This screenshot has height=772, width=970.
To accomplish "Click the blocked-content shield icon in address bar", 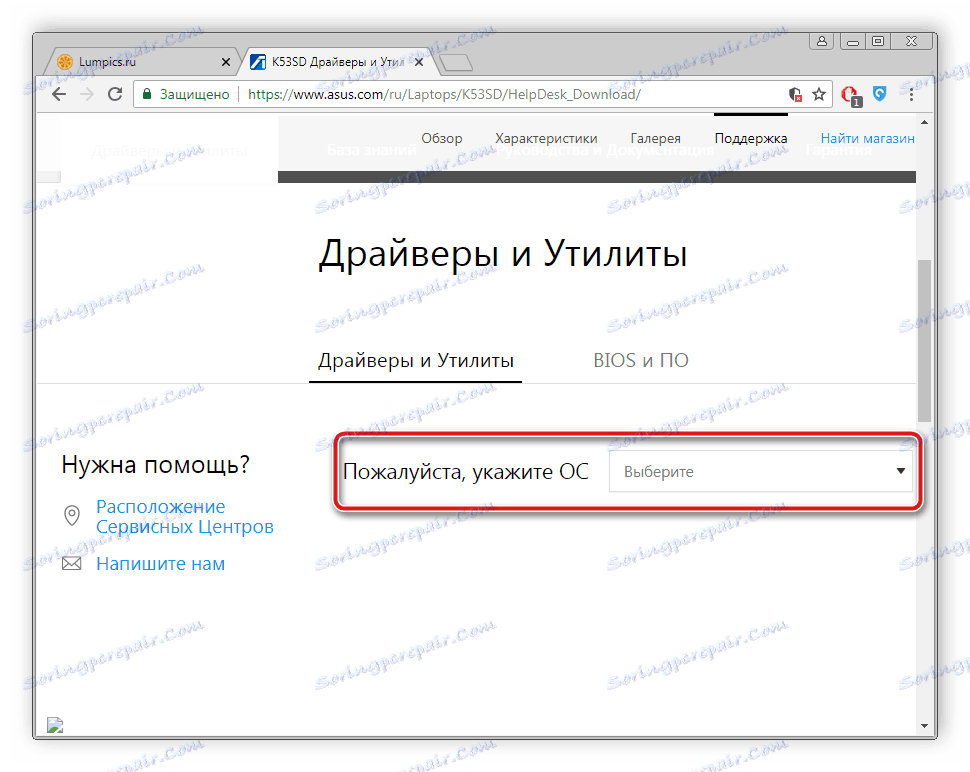I will click(x=795, y=93).
